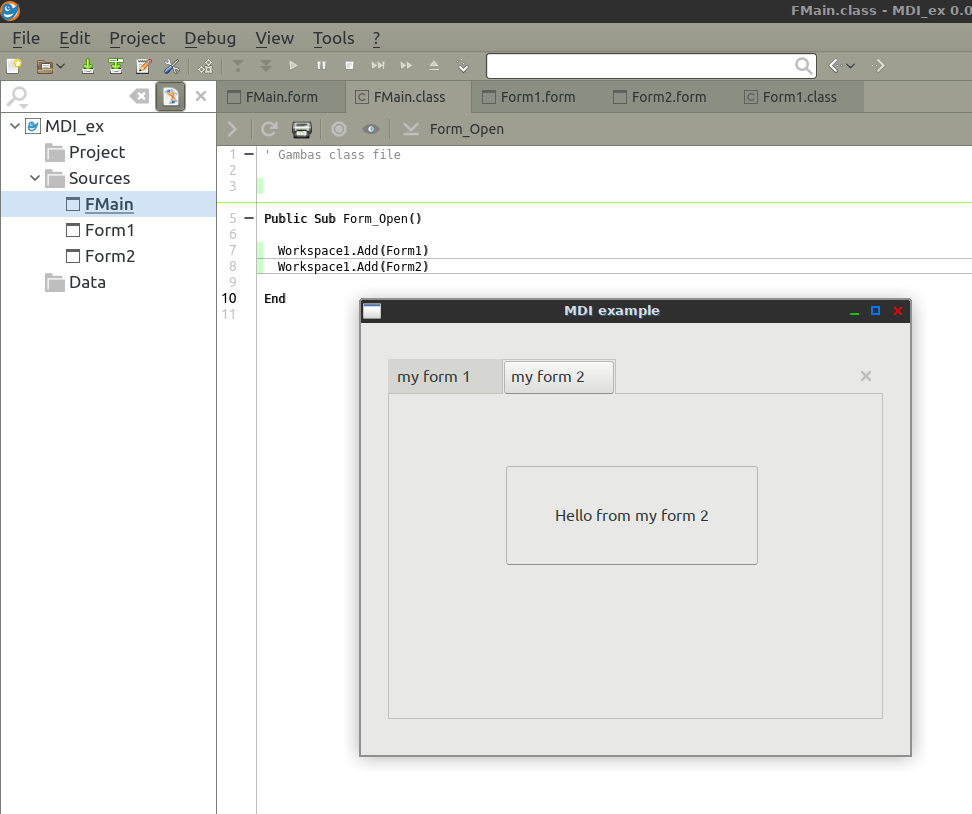This screenshot has width=972, height=814.
Task: Open Preferences wrench and screwdriver icon
Action: pos(171,66)
